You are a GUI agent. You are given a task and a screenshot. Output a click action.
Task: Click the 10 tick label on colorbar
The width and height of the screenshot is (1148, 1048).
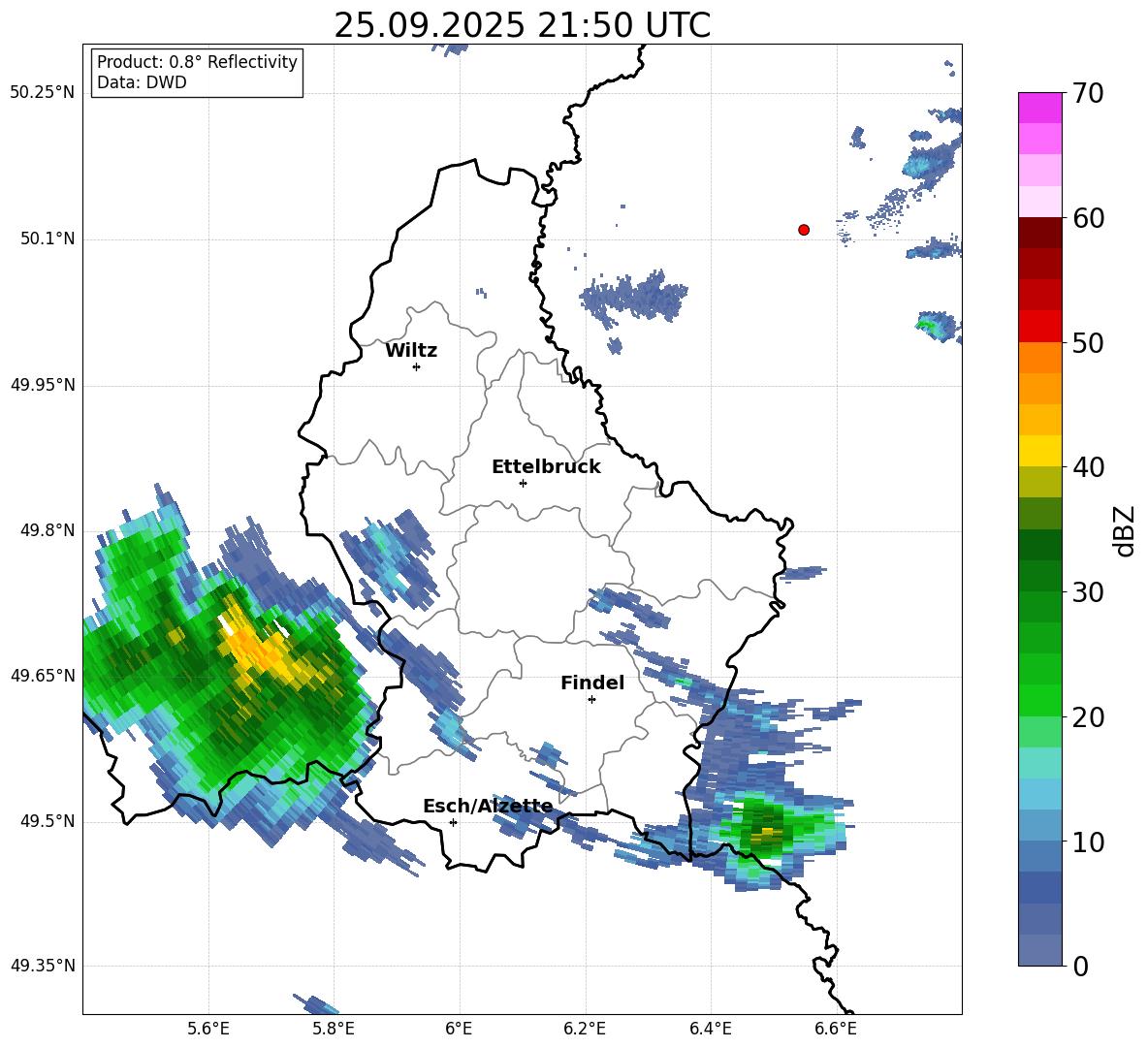[1087, 842]
